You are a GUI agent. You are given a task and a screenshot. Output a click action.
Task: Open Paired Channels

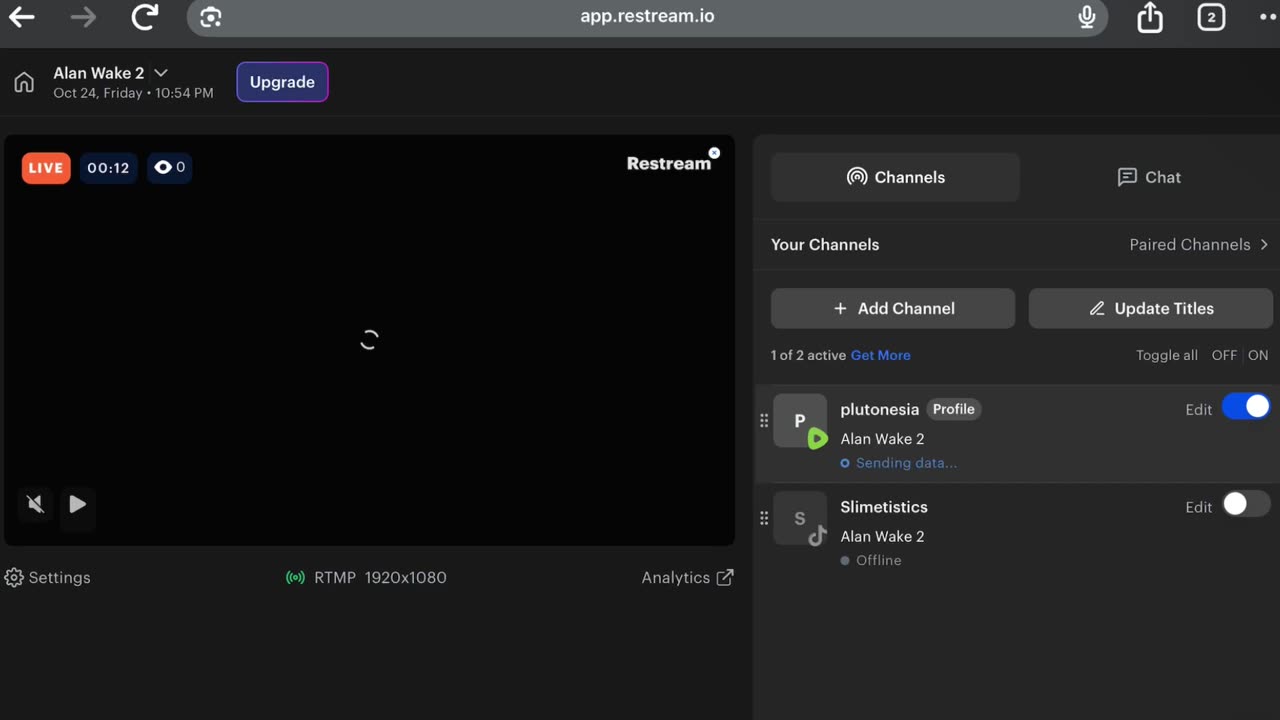(x=1199, y=244)
